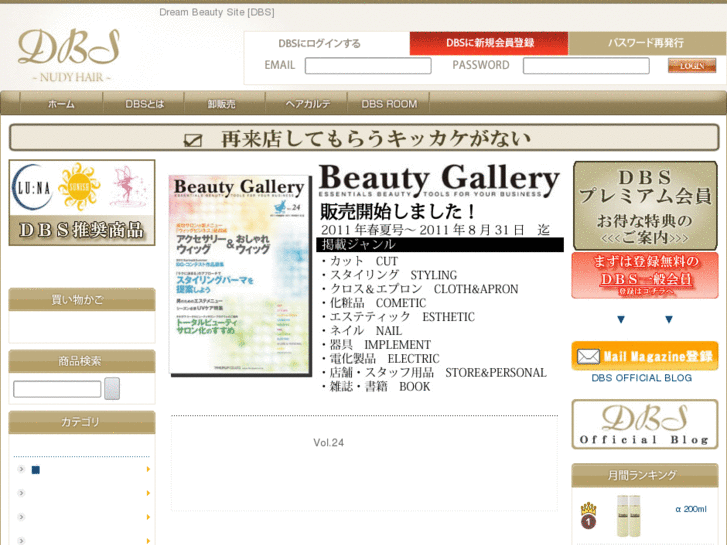
Task: Click the left blue down arrow
Action: pyautogui.click(x=621, y=319)
